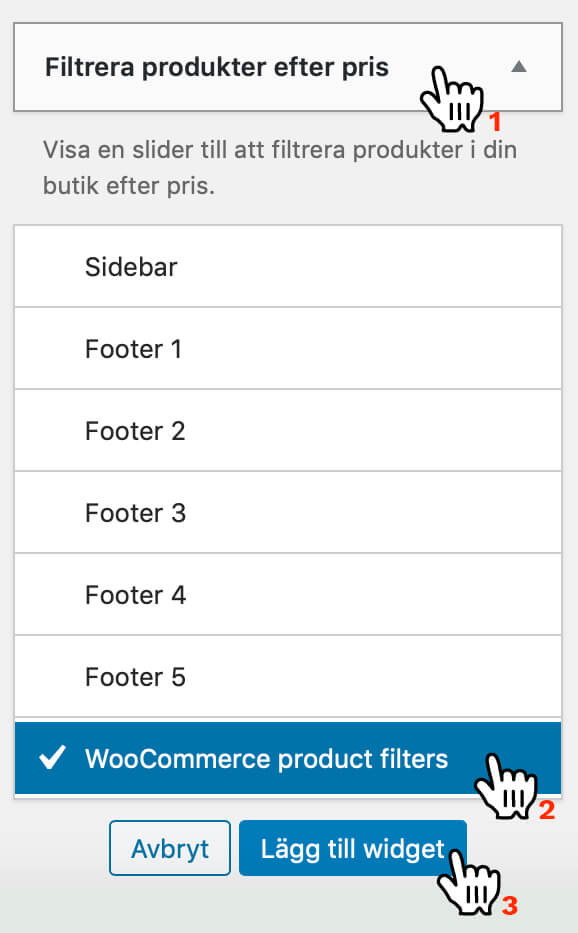Click the Avbryt button
The width and height of the screenshot is (578, 933).
pyautogui.click(x=170, y=849)
